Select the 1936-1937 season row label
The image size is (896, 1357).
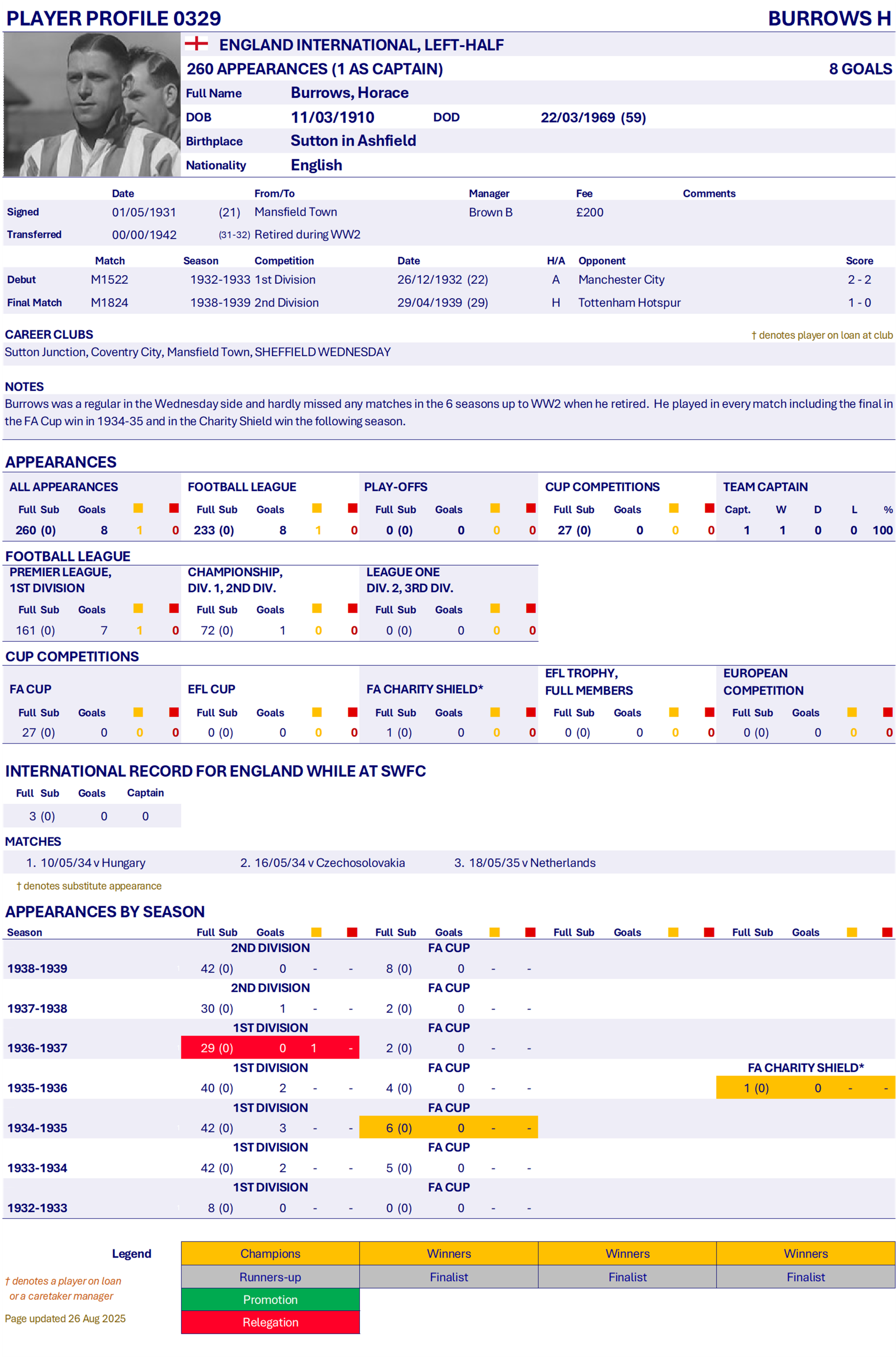point(37,1048)
